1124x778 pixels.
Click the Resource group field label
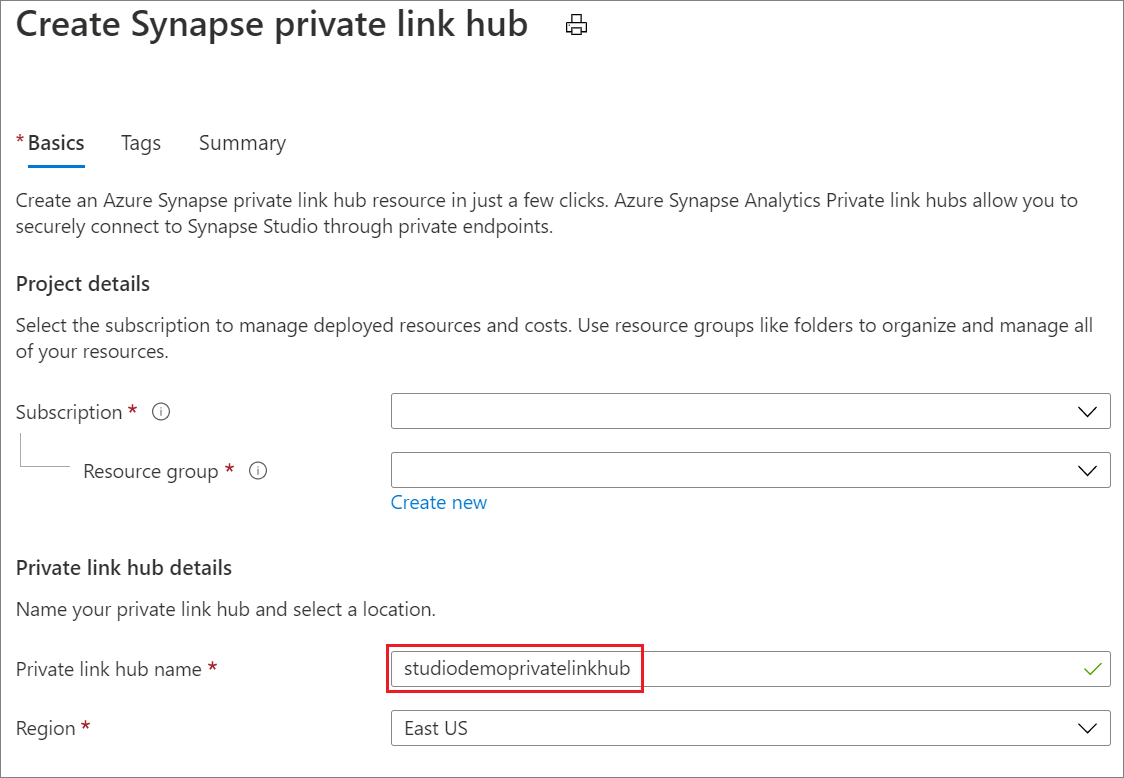(x=150, y=471)
